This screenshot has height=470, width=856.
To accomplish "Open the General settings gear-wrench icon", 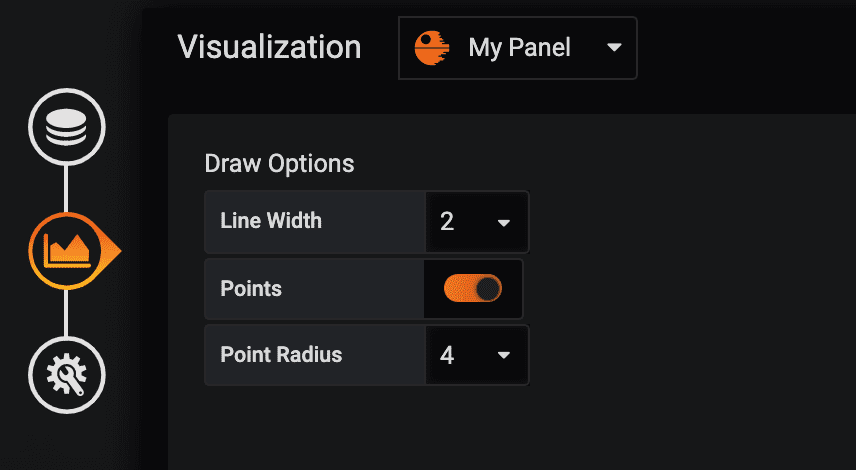I will pos(67,375).
